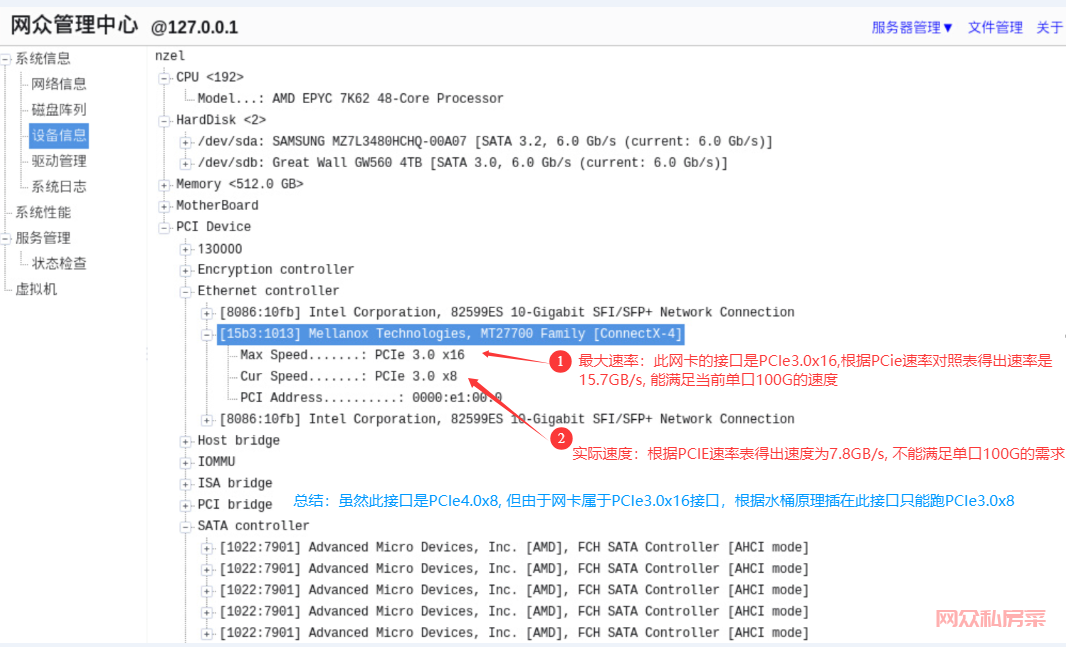
Task: Collapse the 服务管理 sidebar group
Action: tap(6, 238)
